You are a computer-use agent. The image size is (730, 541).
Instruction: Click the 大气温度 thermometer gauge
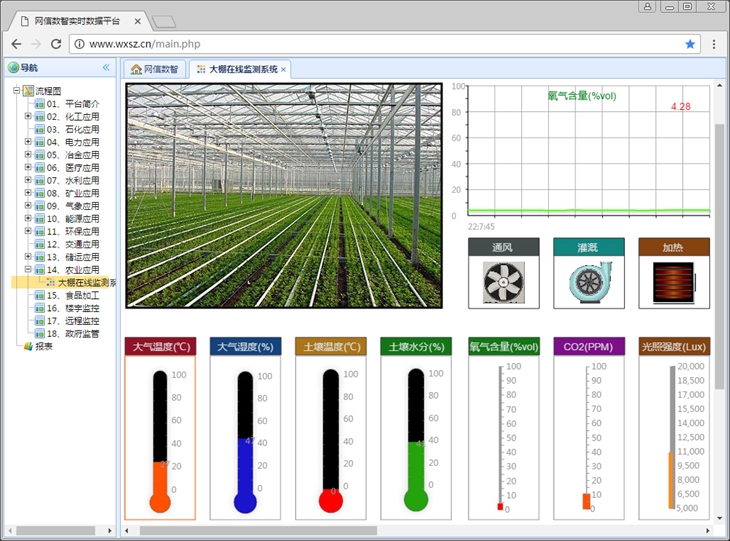(x=160, y=441)
